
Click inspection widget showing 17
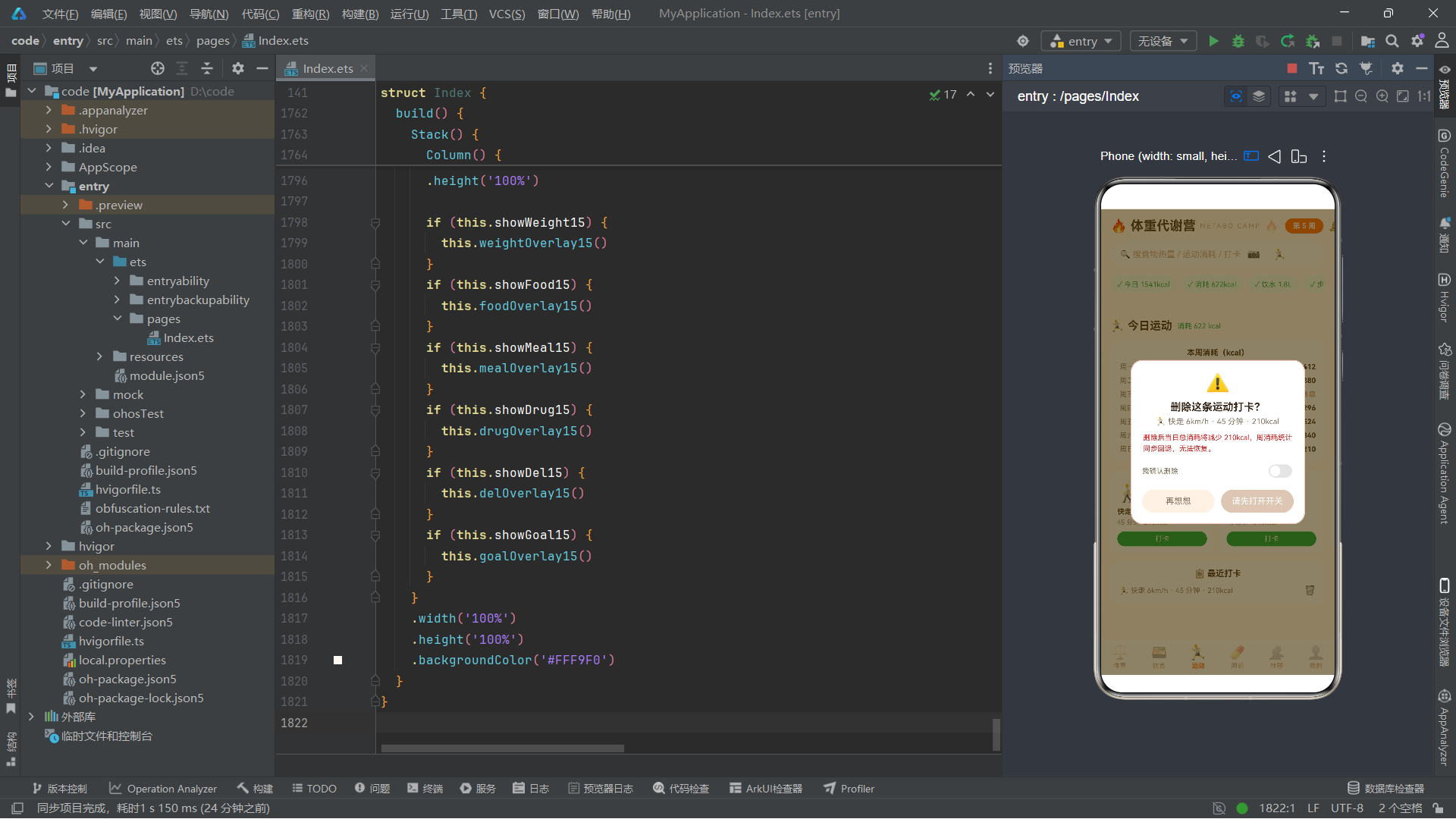coord(943,95)
